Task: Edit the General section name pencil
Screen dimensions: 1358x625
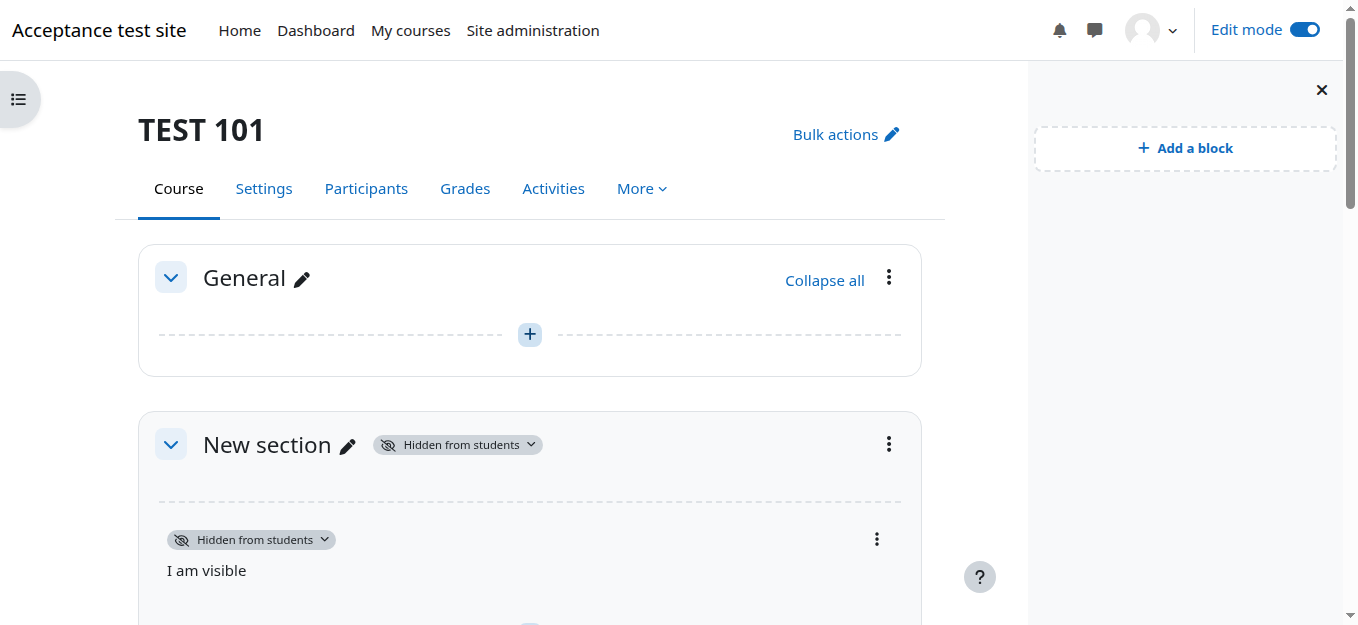Action: click(302, 280)
